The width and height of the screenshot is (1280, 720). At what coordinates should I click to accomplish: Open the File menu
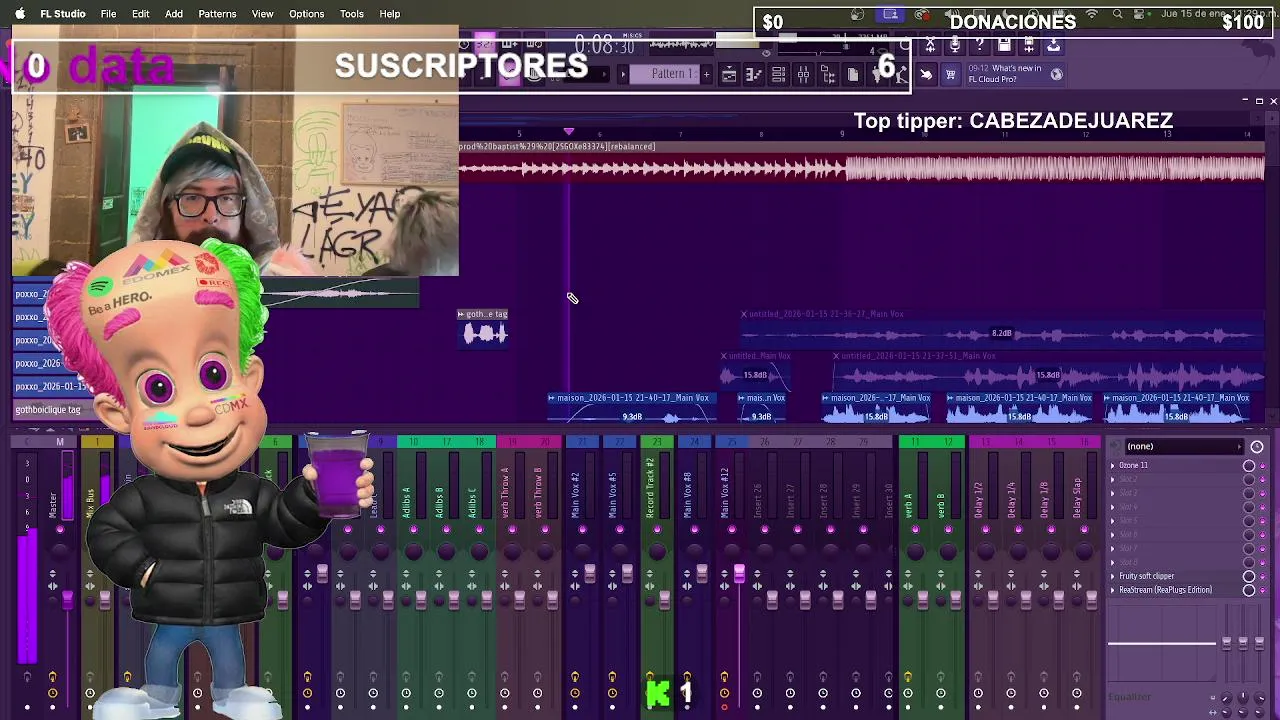(x=108, y=14)
